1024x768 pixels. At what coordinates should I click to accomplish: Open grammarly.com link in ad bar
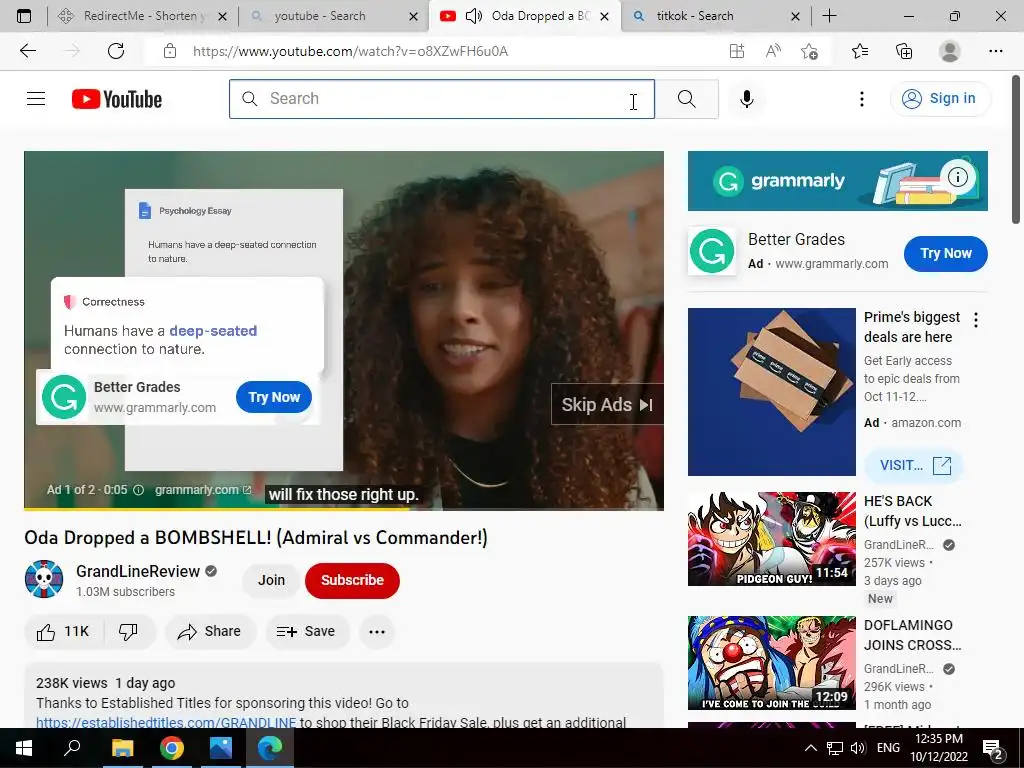(202, 490)
